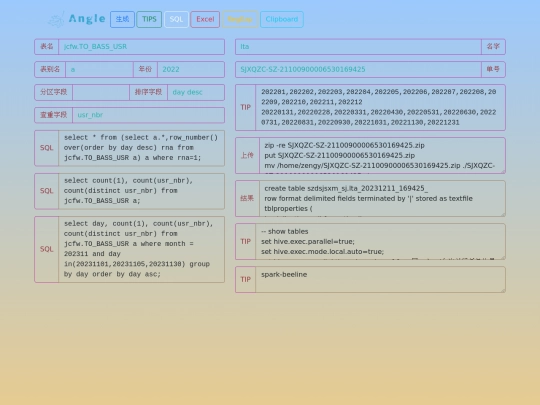Click the zip -re upload commands text area
Image resolution: width=540 pixels, height=405 pixels.
[x=382, y=155]
